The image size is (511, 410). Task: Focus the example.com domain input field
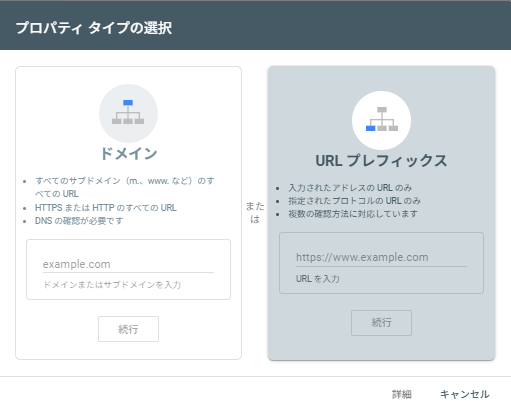[x=128, y=264]
